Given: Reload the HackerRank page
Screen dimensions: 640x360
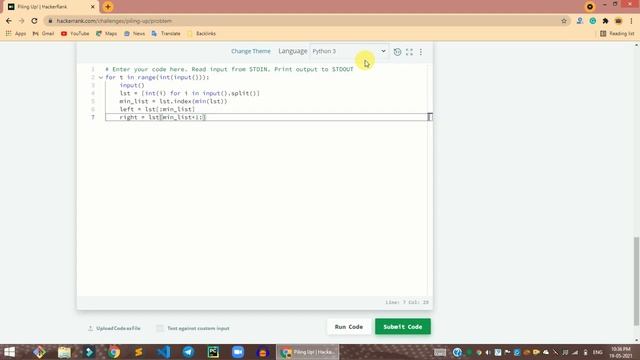Looking at the screenshot, I should [x=34, y=21].
